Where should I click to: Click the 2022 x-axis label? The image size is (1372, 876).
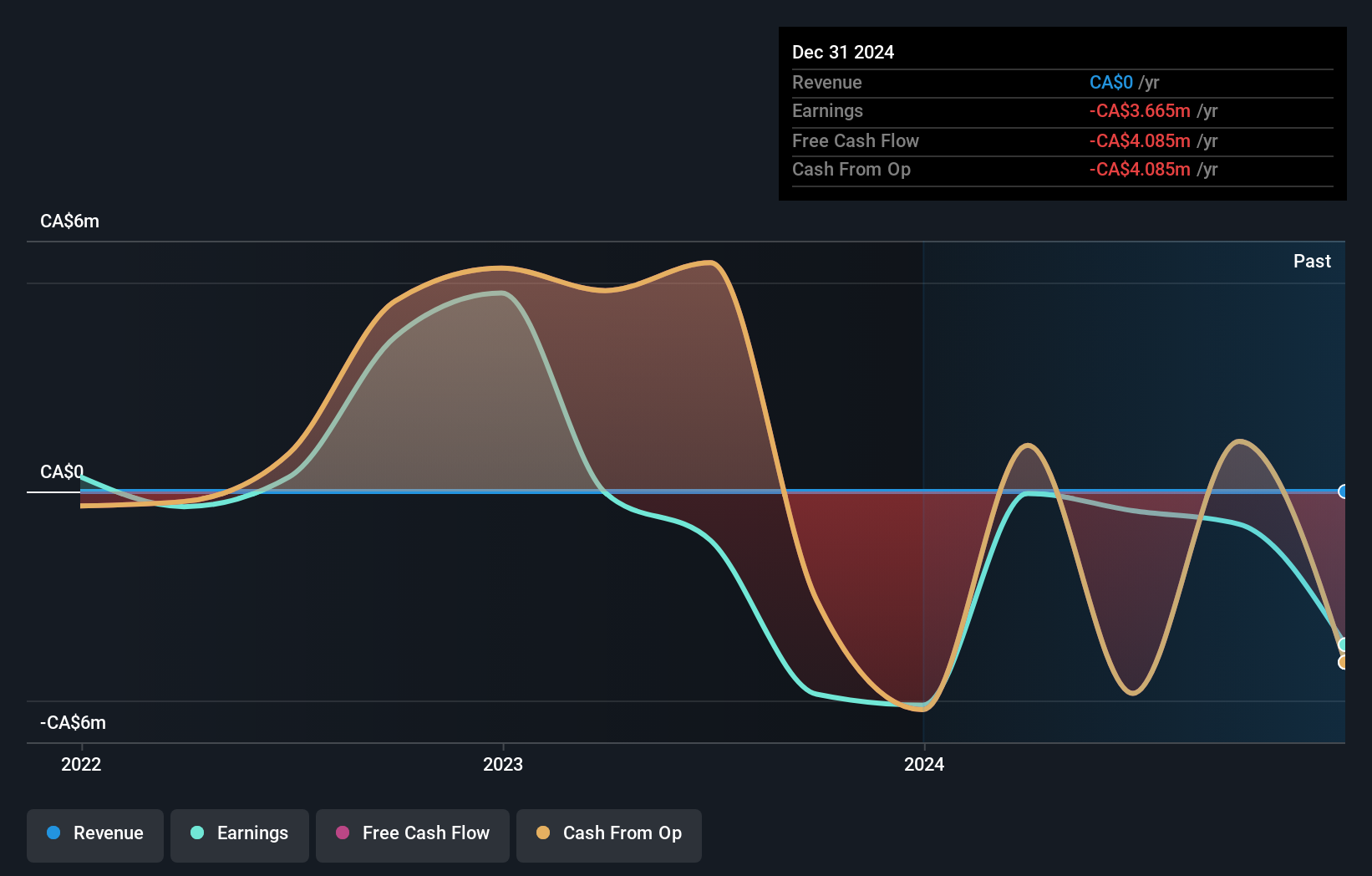81,764
